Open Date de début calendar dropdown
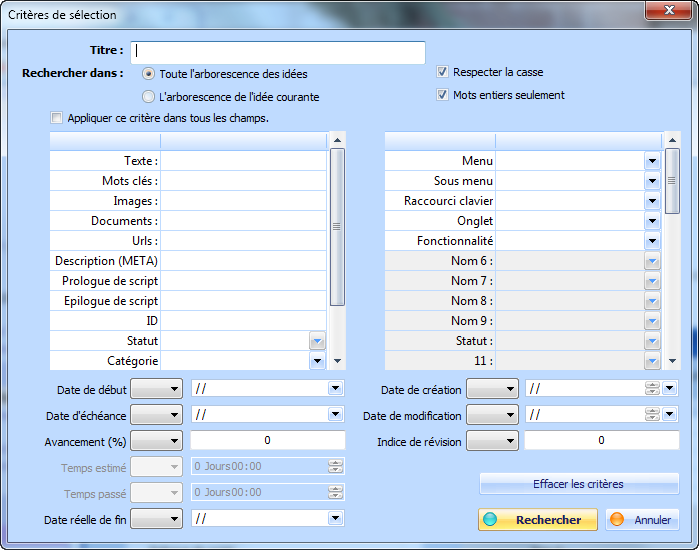 click(335, 388)
